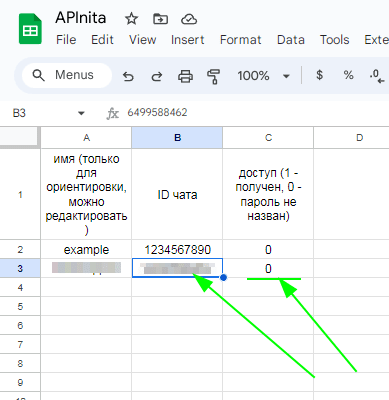Open the Edit menu
Screen dimensions: 389x400
(x=102, y=40)
